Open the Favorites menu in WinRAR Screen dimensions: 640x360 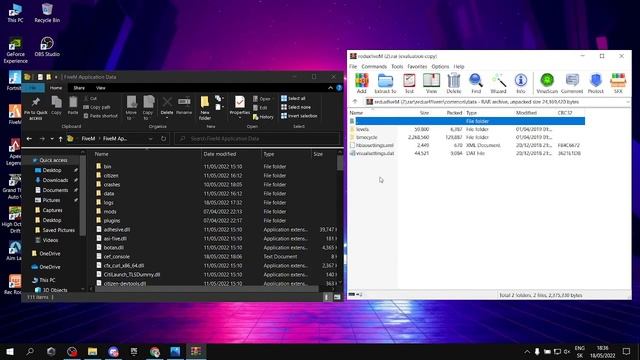417,67
